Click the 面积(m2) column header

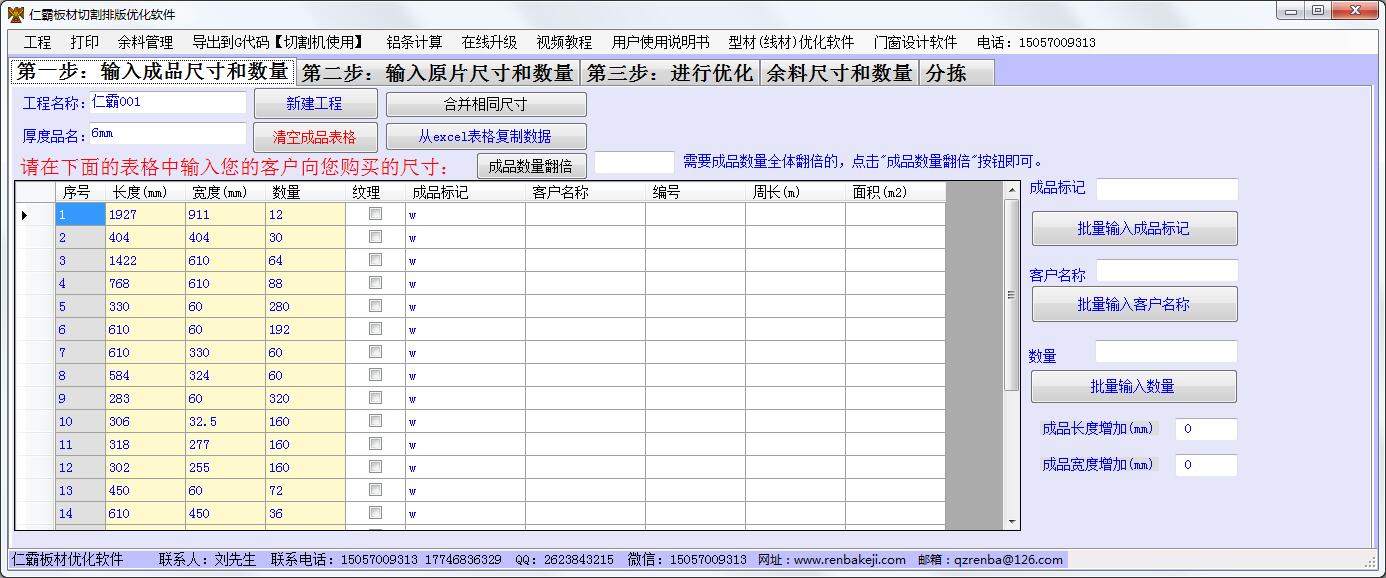[x=895, y=192]
